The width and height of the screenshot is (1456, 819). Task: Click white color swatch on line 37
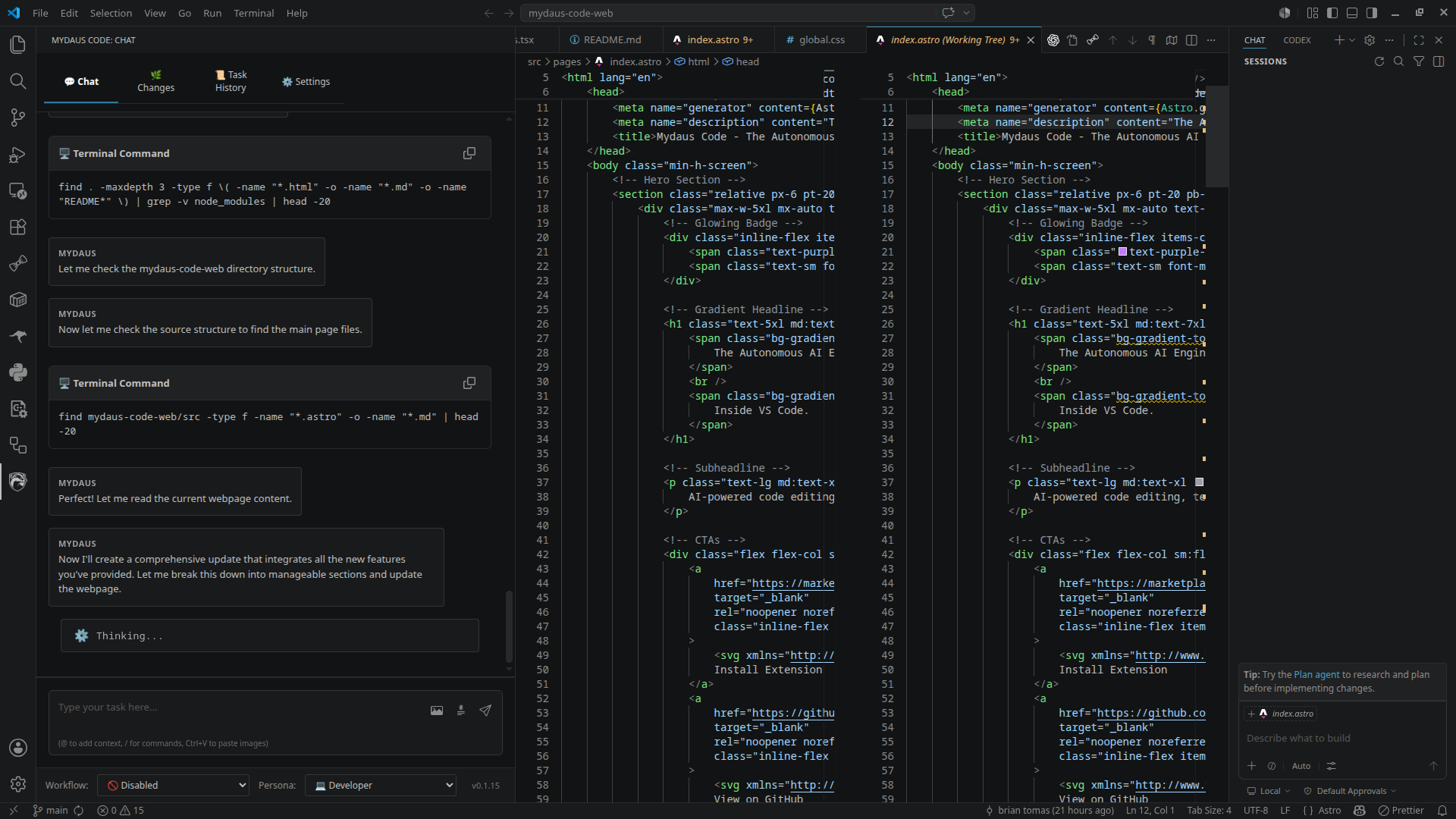click(1200, 482)
